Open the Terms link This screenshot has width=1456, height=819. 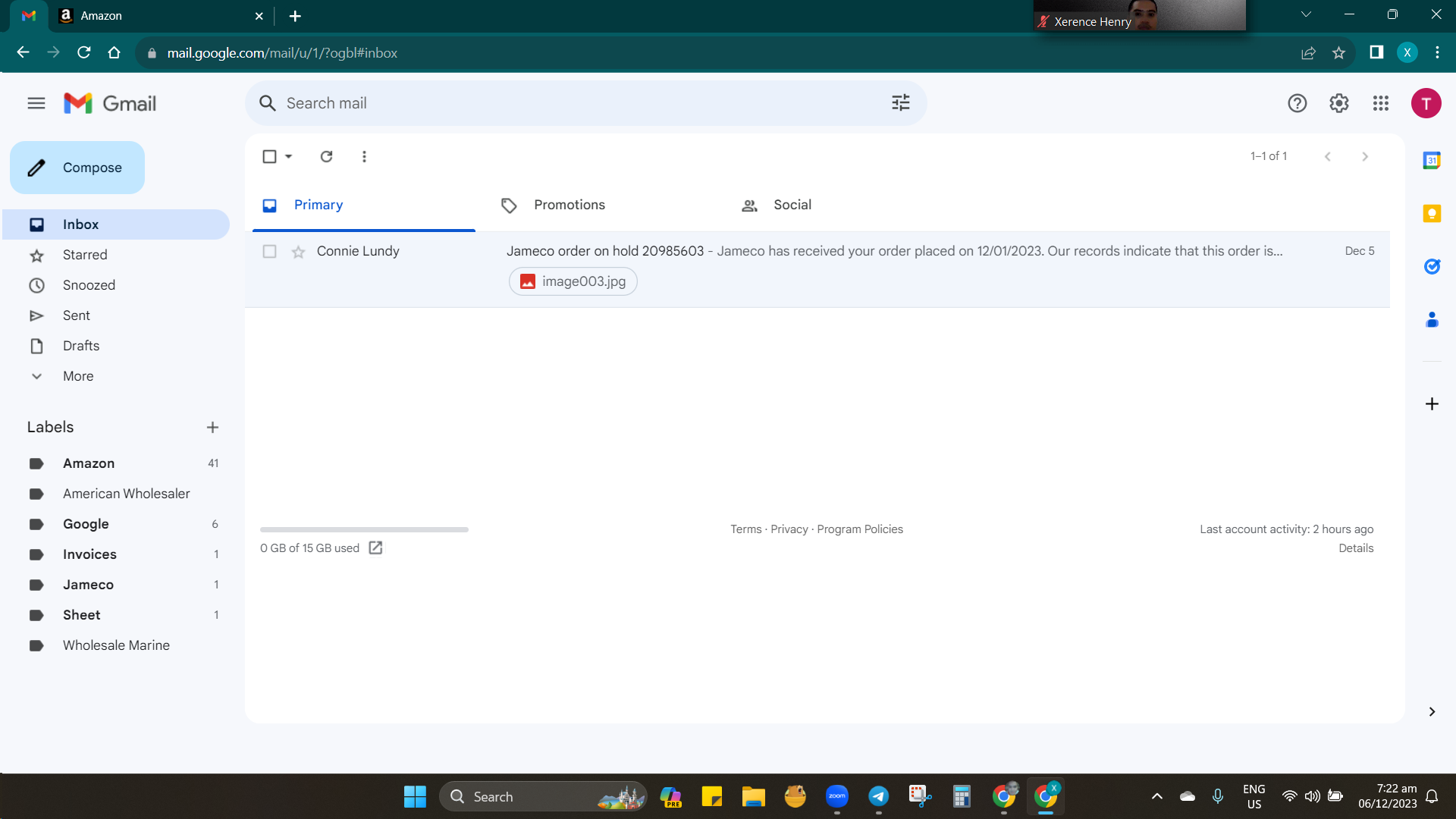[x=746, y=529]
